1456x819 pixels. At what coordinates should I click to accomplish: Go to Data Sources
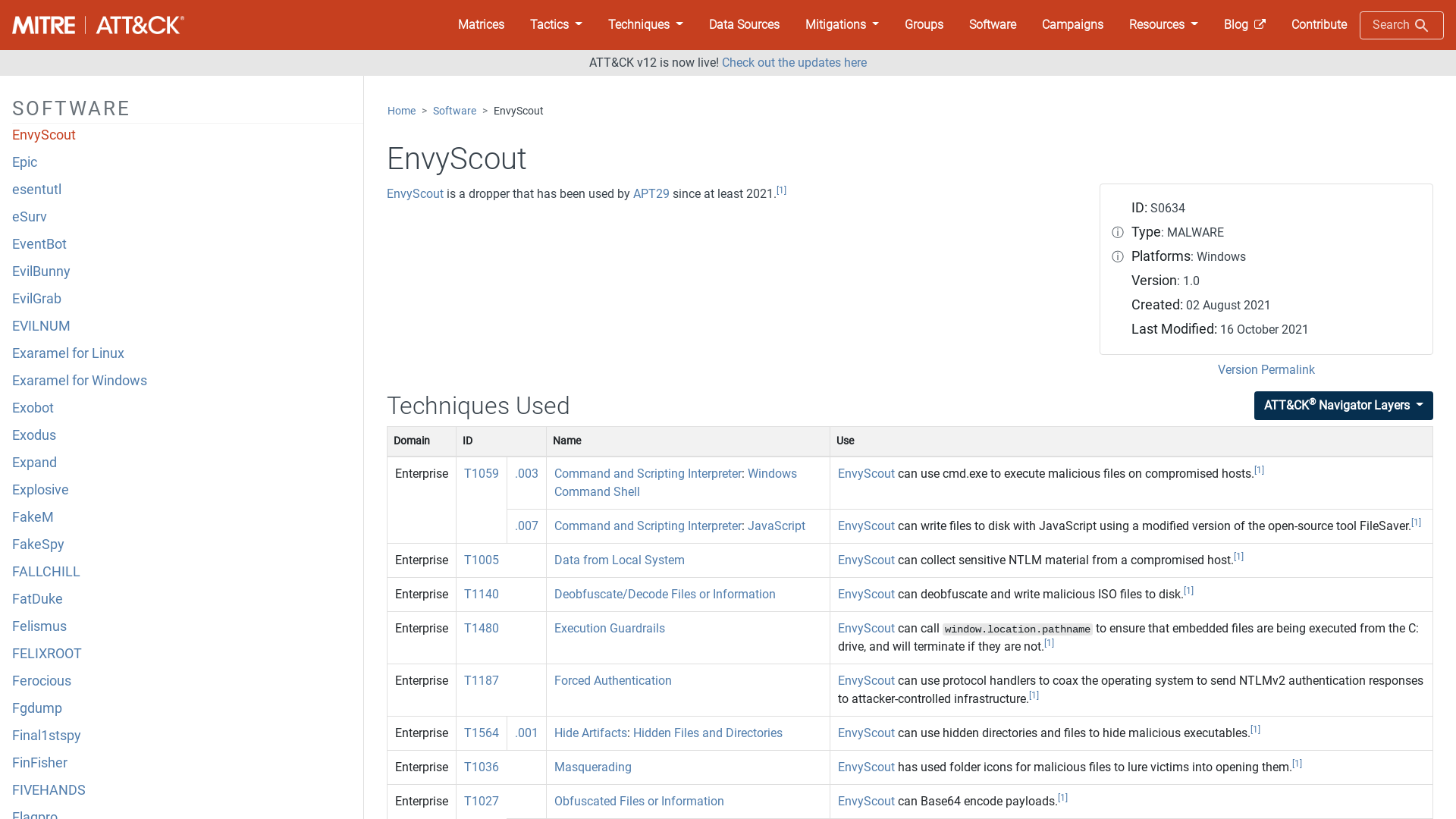click(744, 25)
